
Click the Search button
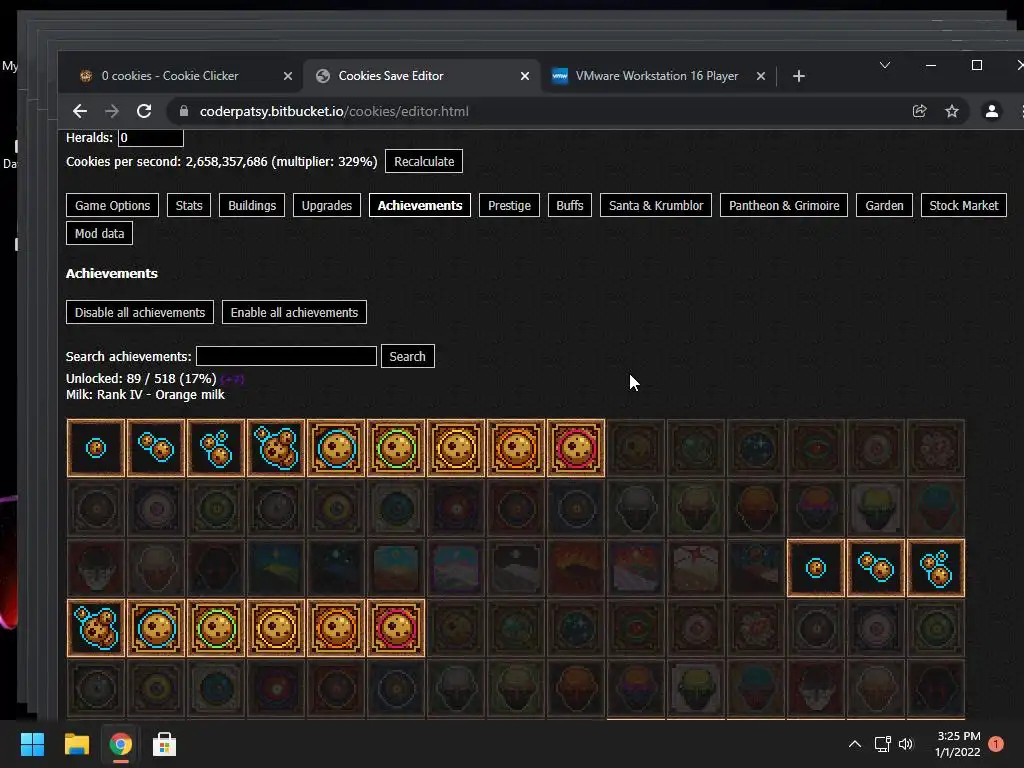point(408,356)
